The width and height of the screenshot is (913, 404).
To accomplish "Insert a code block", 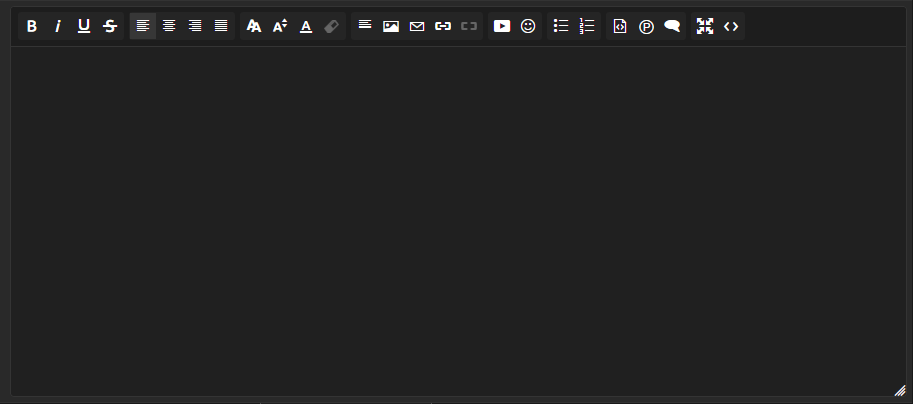I will pos(620,26).
